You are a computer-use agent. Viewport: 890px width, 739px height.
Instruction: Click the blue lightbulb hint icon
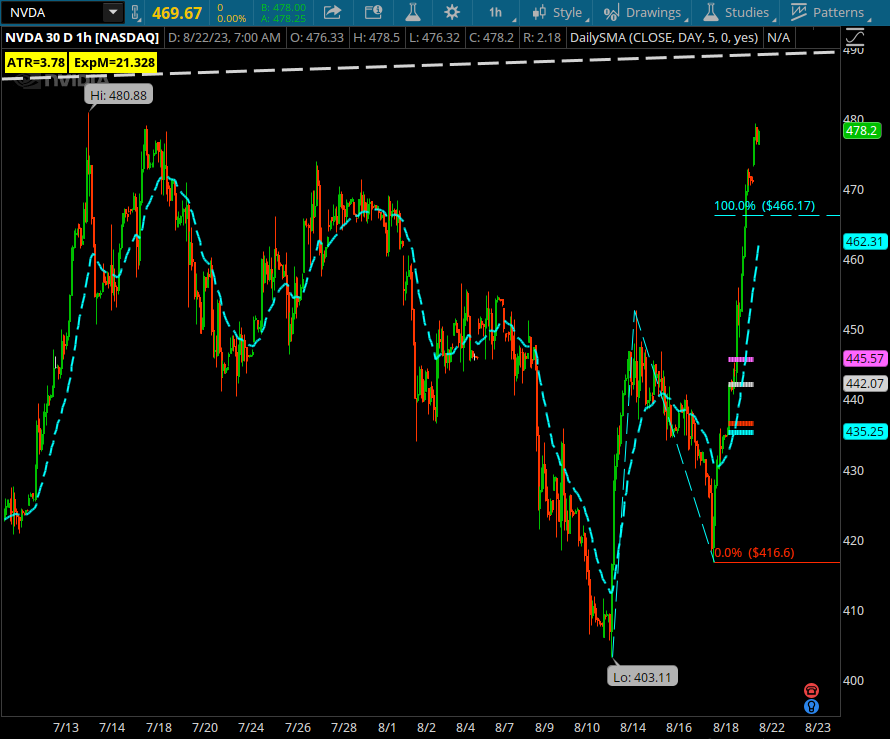pos(811,707)
